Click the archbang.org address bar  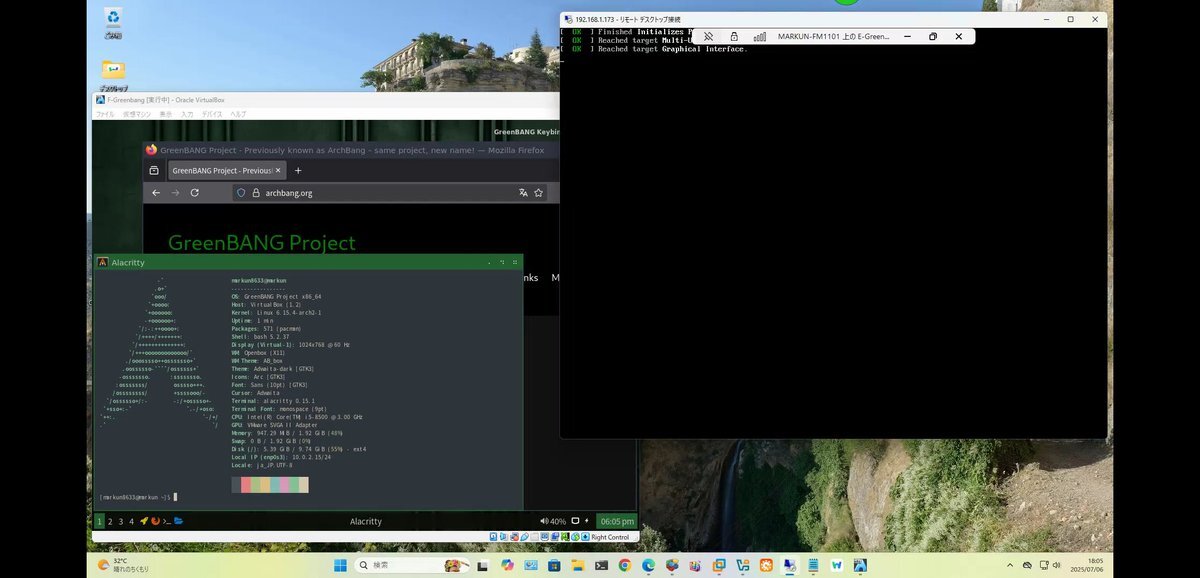tap(390, 193)
